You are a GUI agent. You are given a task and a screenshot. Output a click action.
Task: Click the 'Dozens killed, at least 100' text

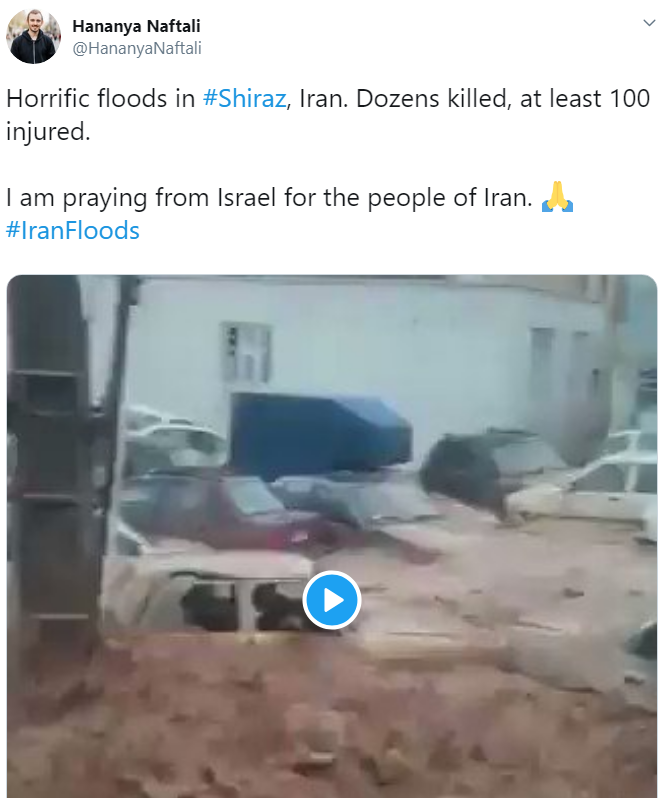pos(503,98)
